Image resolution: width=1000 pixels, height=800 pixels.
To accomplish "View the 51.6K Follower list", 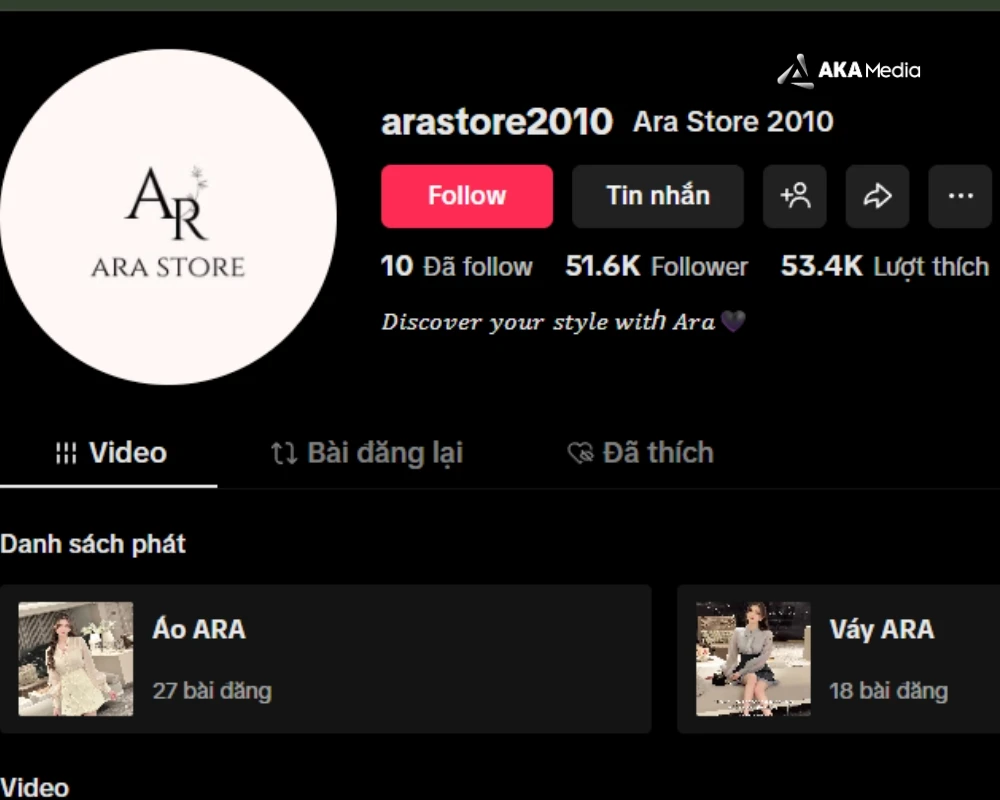I will pos(656,267).
